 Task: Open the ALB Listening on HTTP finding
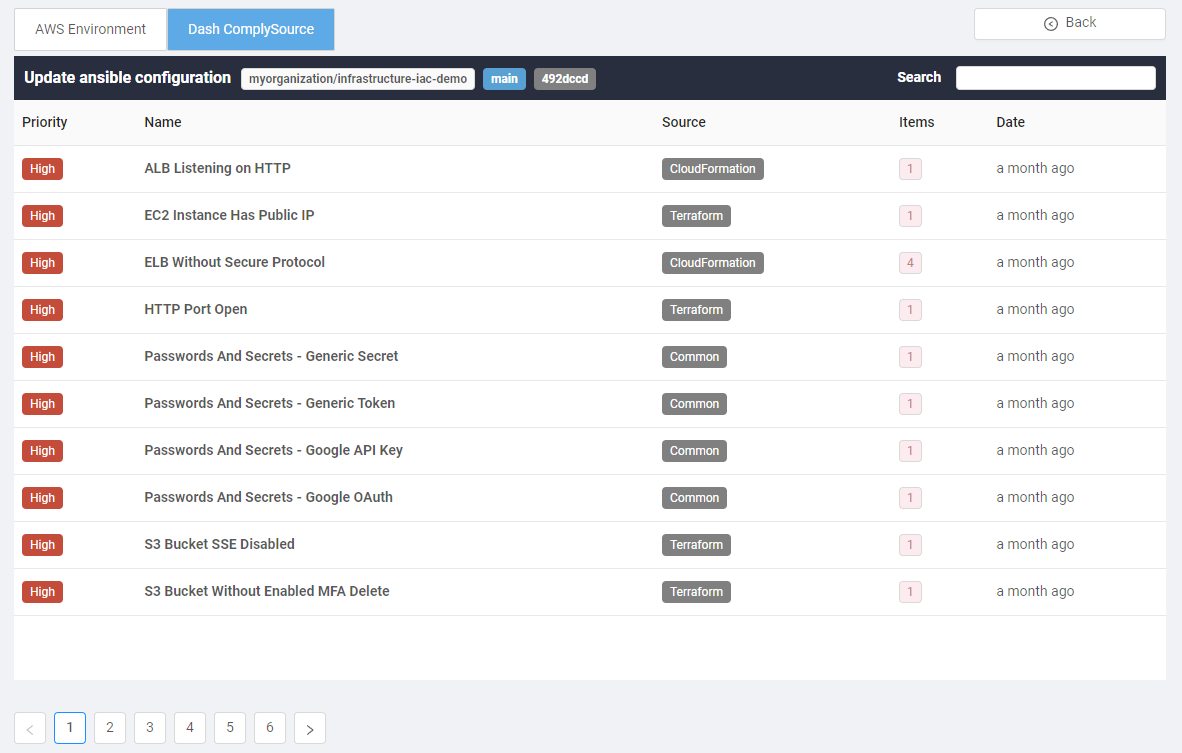(217, 169)
